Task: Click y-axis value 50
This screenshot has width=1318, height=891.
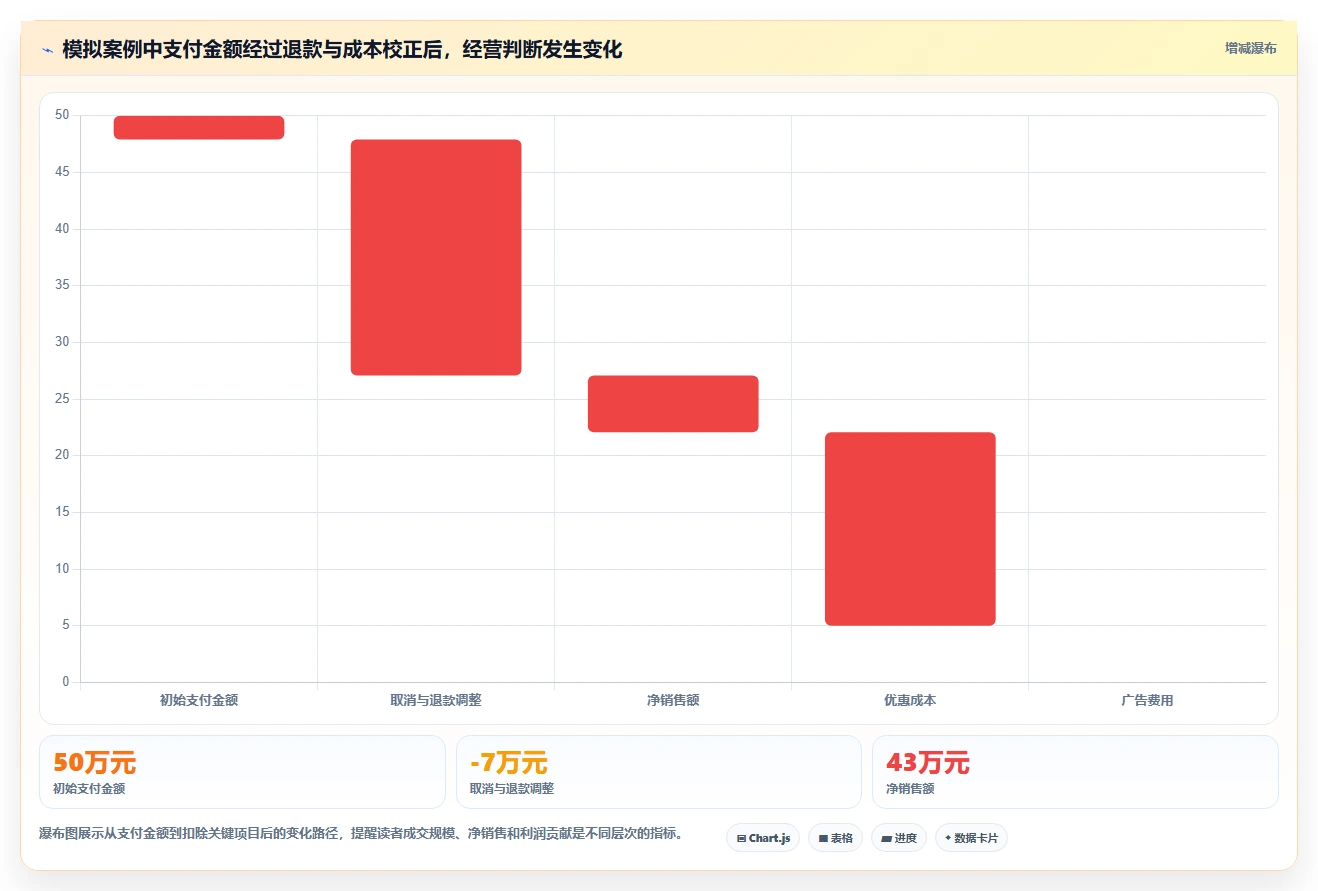Action: [x=63, y=115]
